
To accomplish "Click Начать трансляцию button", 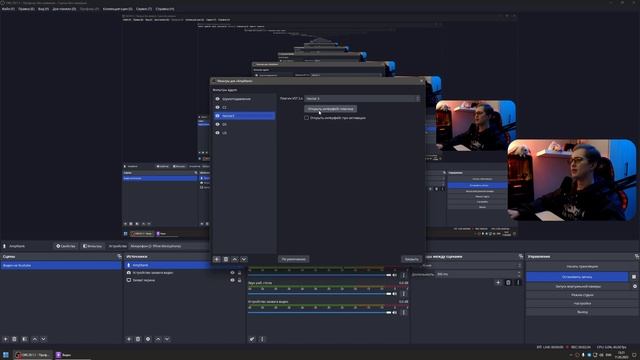I will coord(582,267).
